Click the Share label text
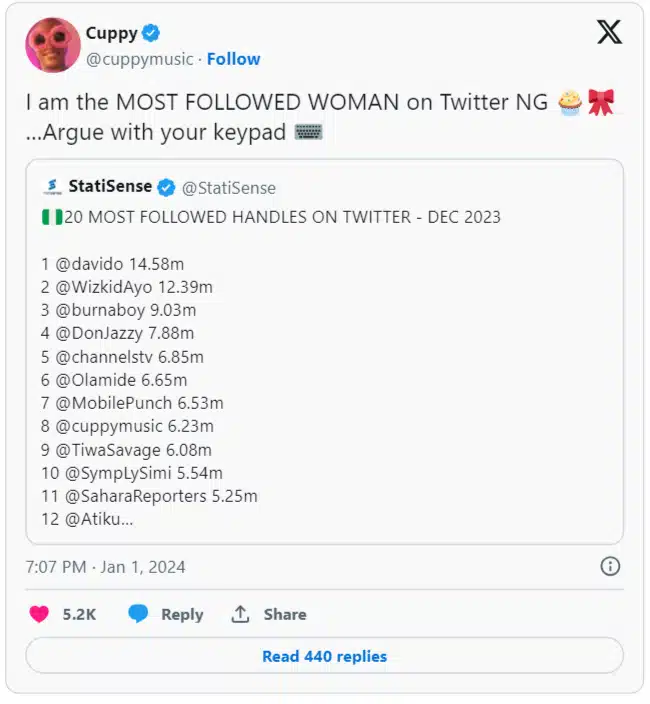 pyautogui.click(x=285, y=614)
